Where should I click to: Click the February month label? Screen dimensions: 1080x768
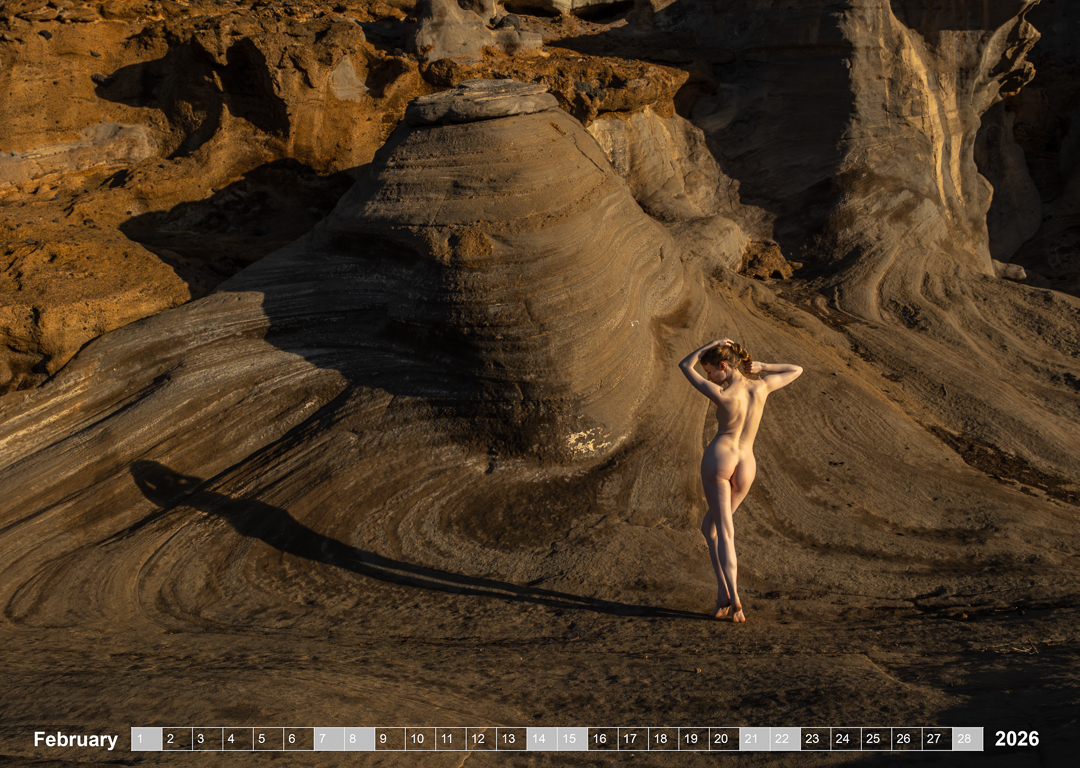[x=75, y=739]
